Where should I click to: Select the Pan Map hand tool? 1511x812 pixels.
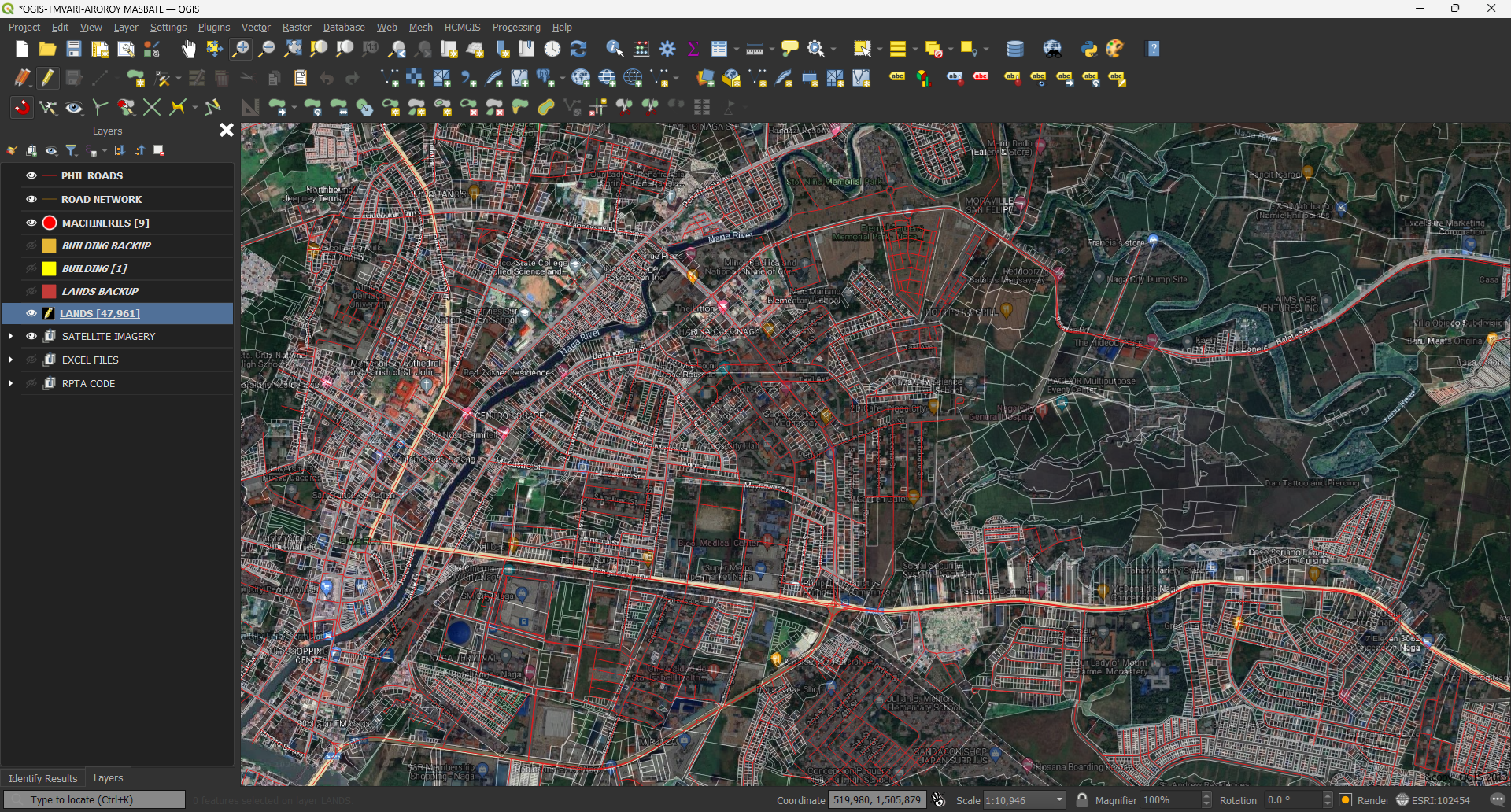188,49
